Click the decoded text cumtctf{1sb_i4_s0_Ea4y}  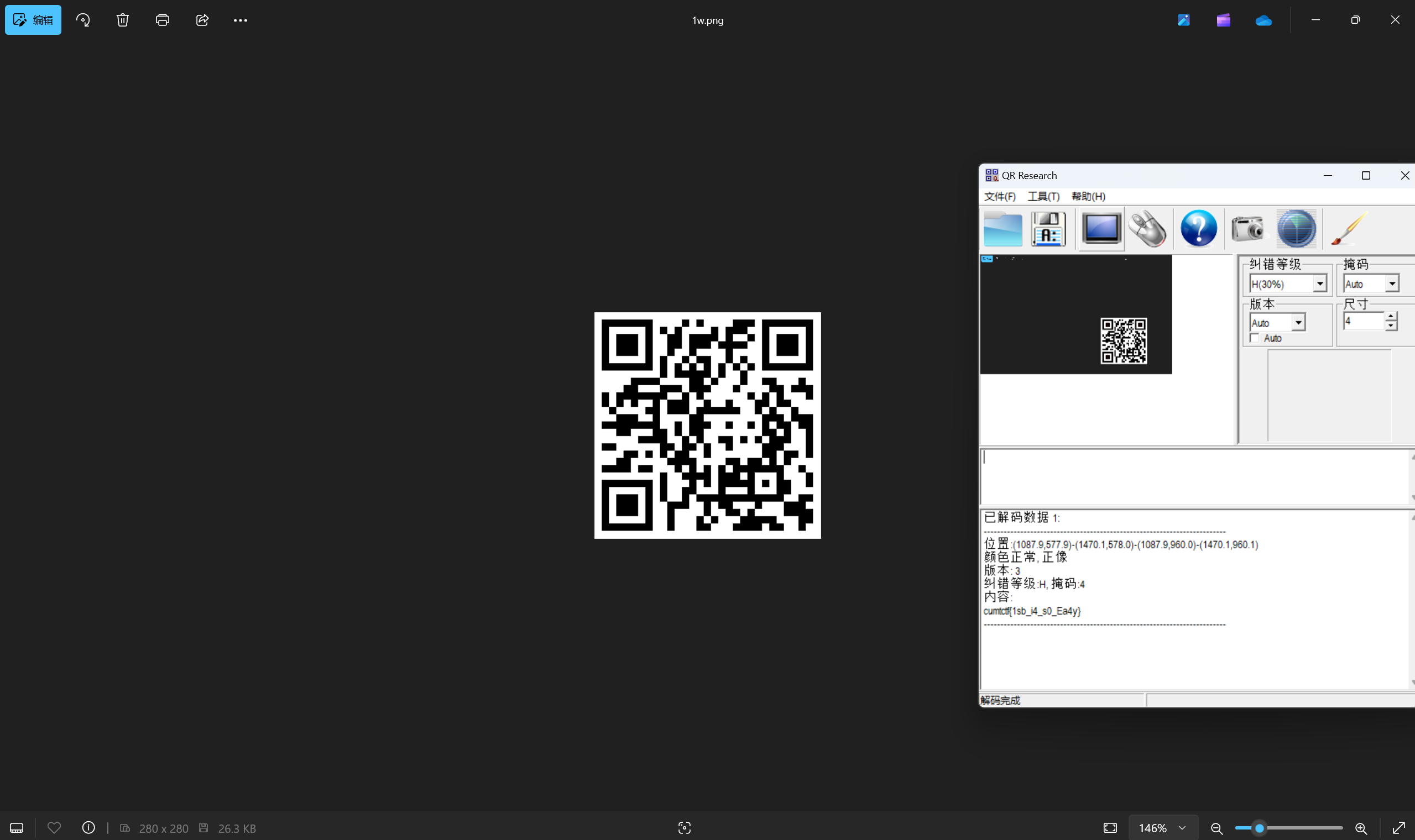point(1032,611)
